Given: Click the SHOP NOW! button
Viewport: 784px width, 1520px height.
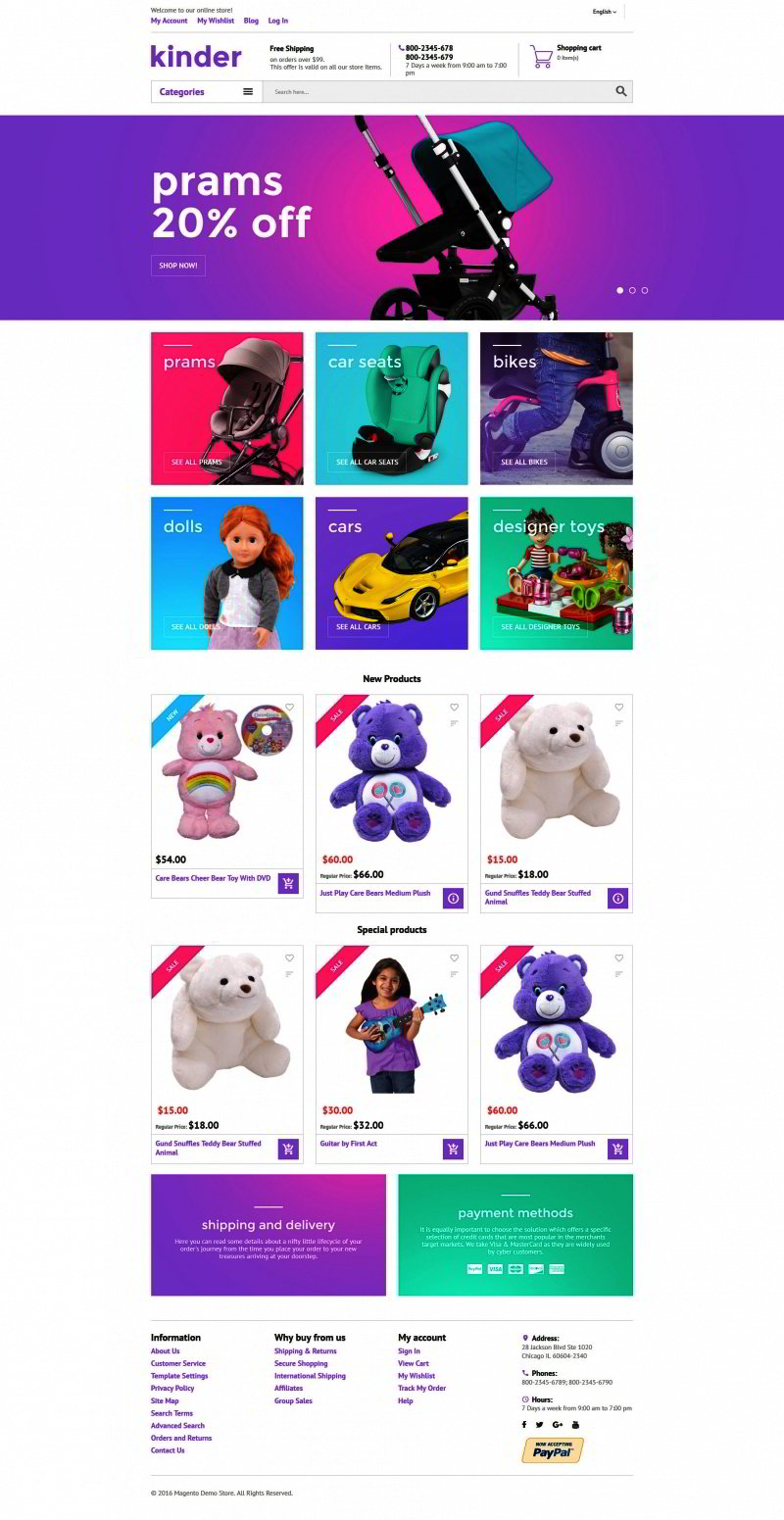Looking at the screenshot, I should (178, 265).
